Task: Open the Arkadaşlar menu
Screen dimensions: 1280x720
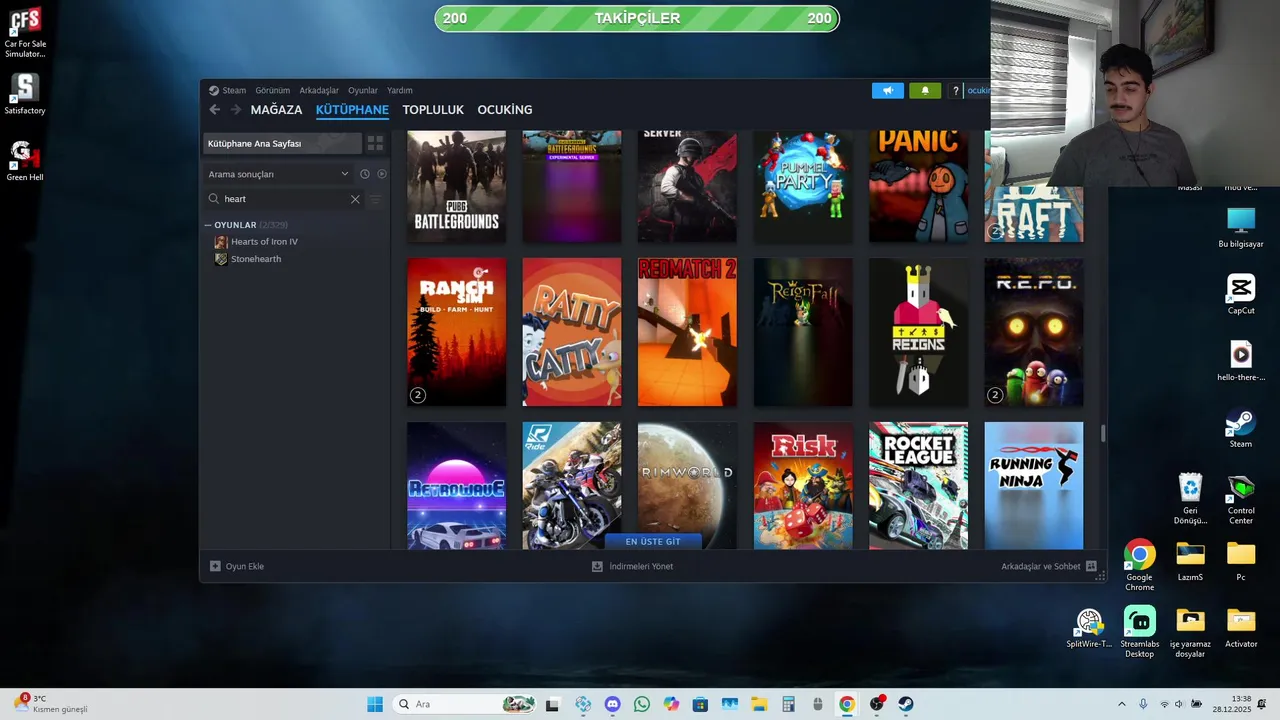Action: pyautogui.click(x=319, y=90)
